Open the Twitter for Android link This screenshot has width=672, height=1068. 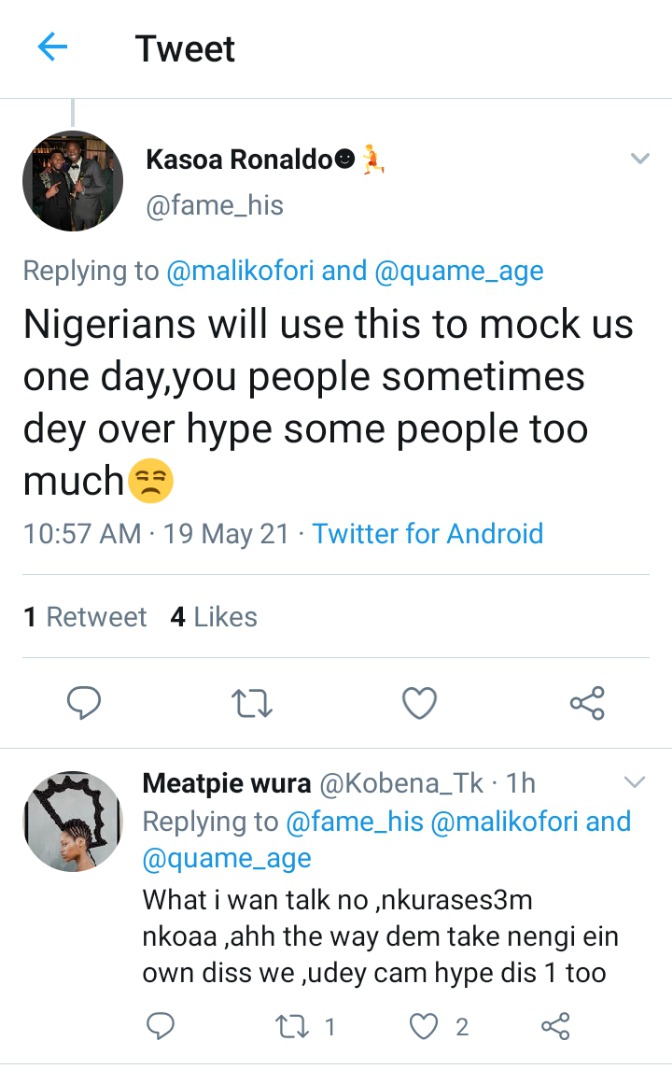coord(428,533)
